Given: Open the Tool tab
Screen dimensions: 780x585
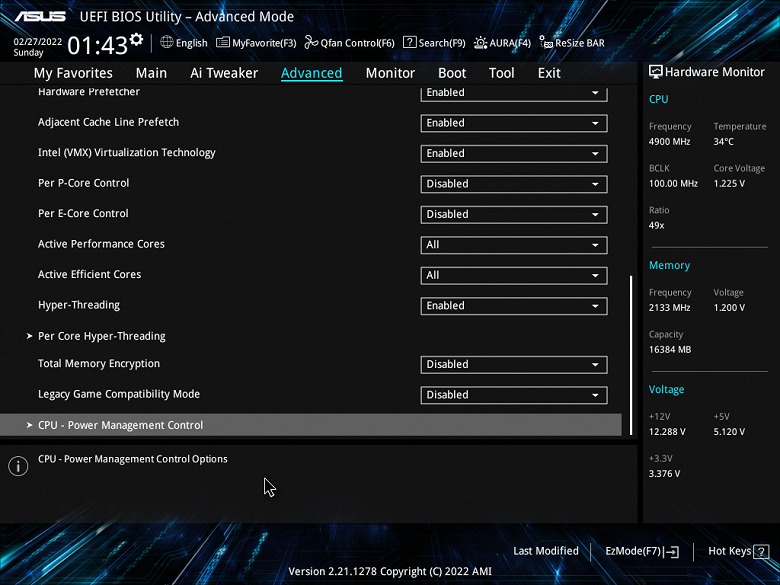Looking at the screenshot, I should pyautogui.click(x=501, y=73).
